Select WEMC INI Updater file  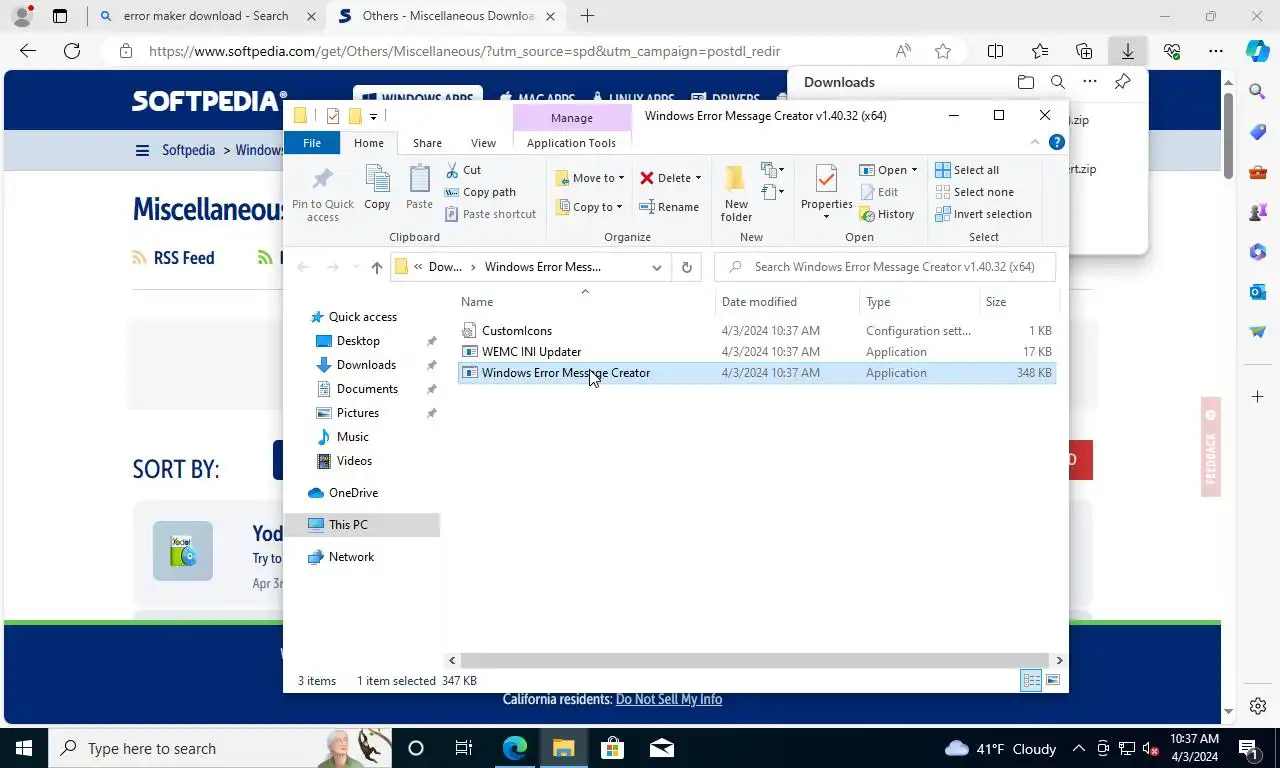tap(531, 352)
